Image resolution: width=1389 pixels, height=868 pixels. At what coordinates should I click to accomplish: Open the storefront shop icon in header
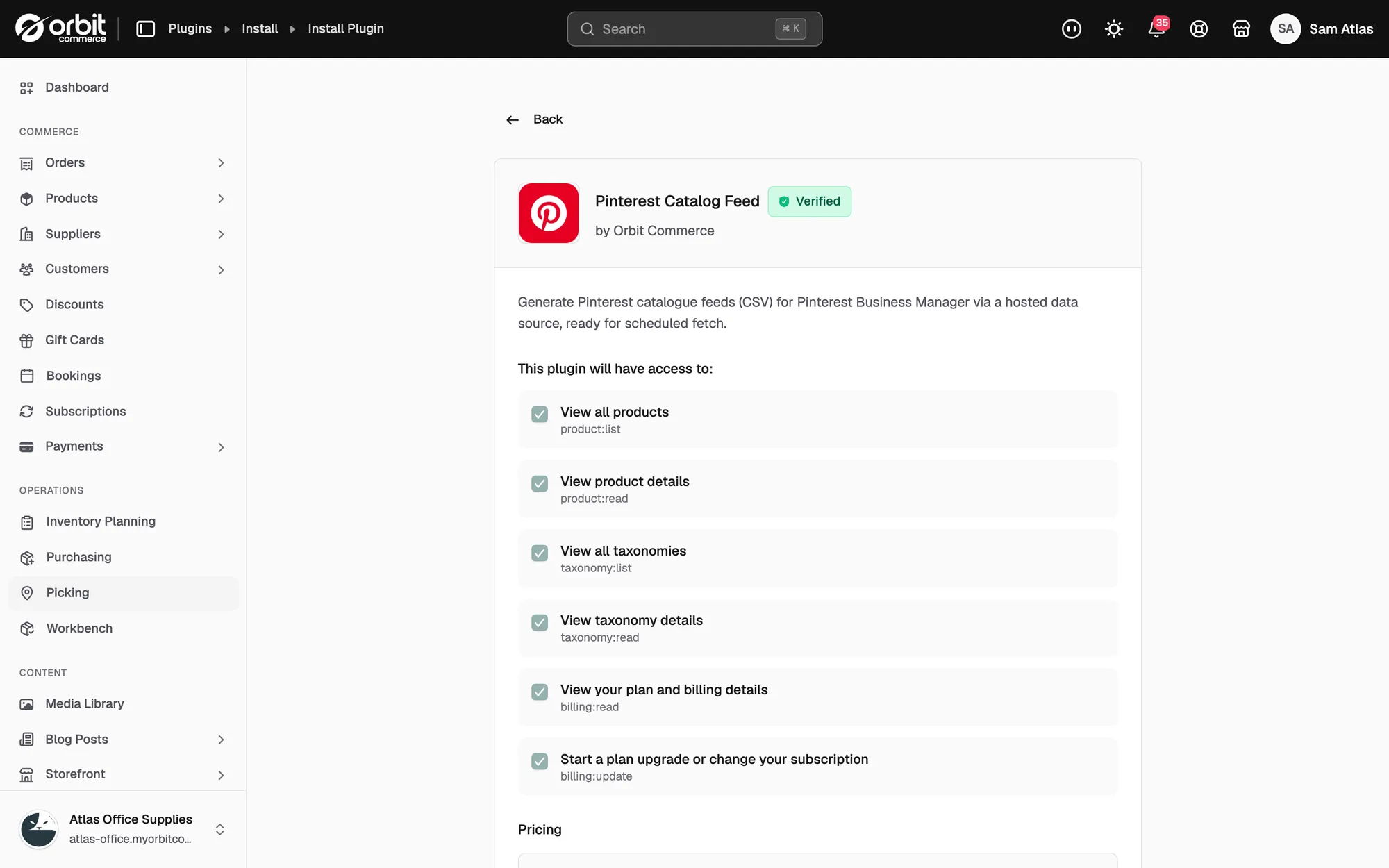[1241, 28]
